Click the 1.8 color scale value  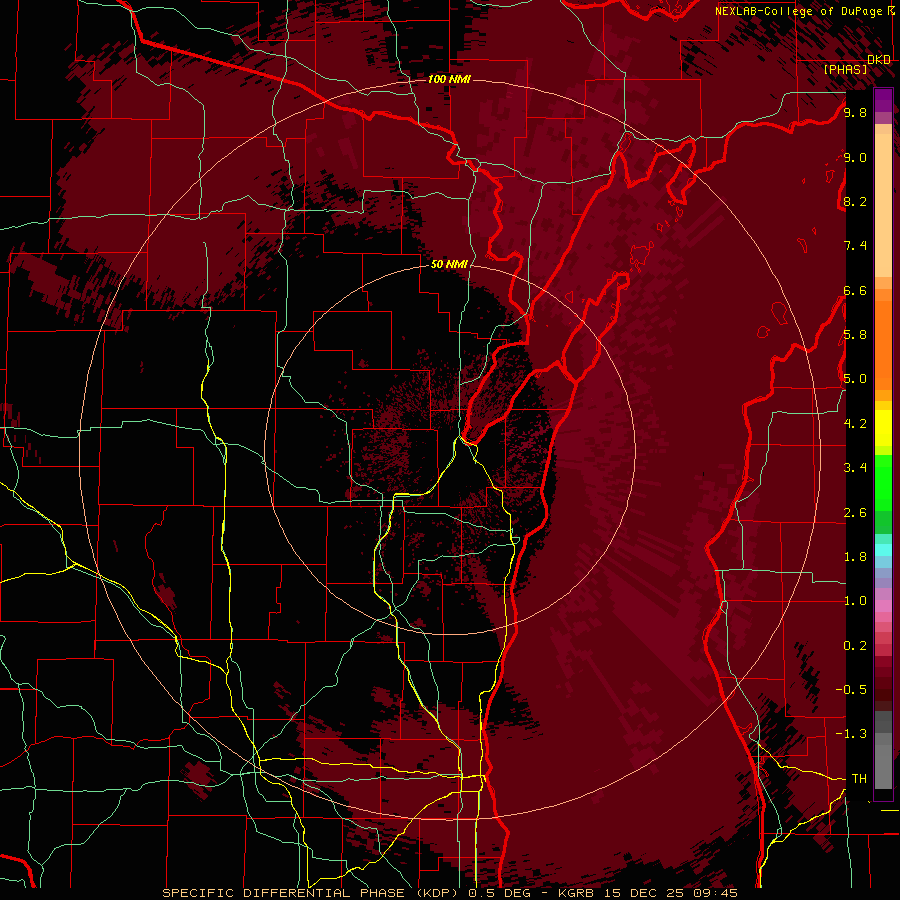[855, 557]
